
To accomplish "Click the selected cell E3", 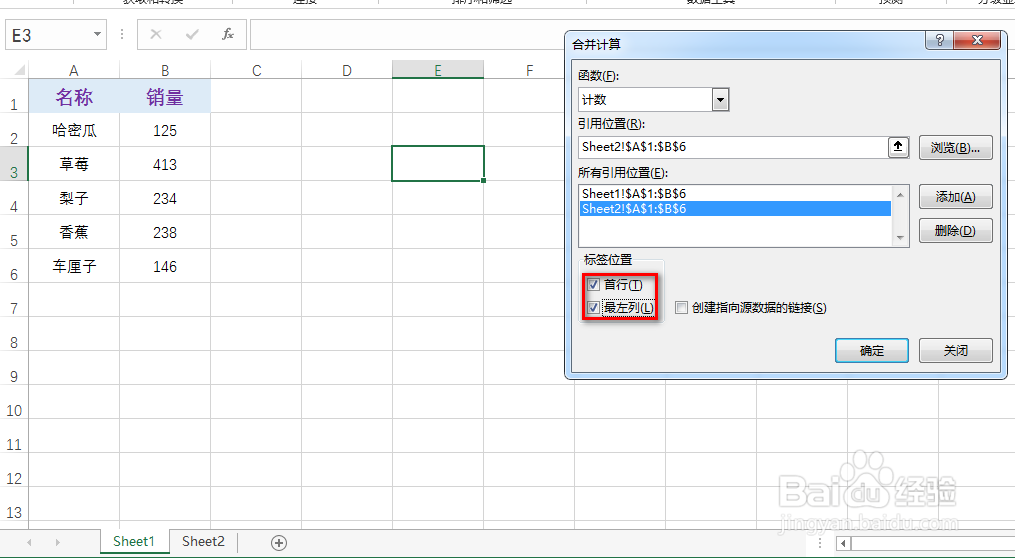I will 438,164.
